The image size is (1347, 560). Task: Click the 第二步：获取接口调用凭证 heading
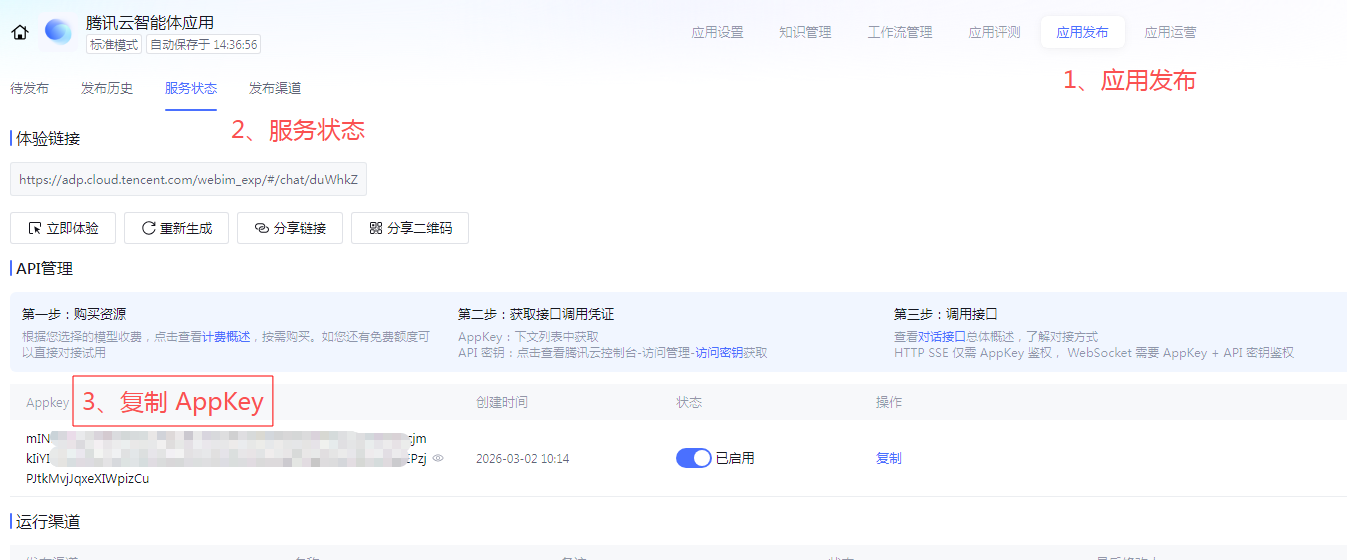pyautogui.click(x=536, y=314)
